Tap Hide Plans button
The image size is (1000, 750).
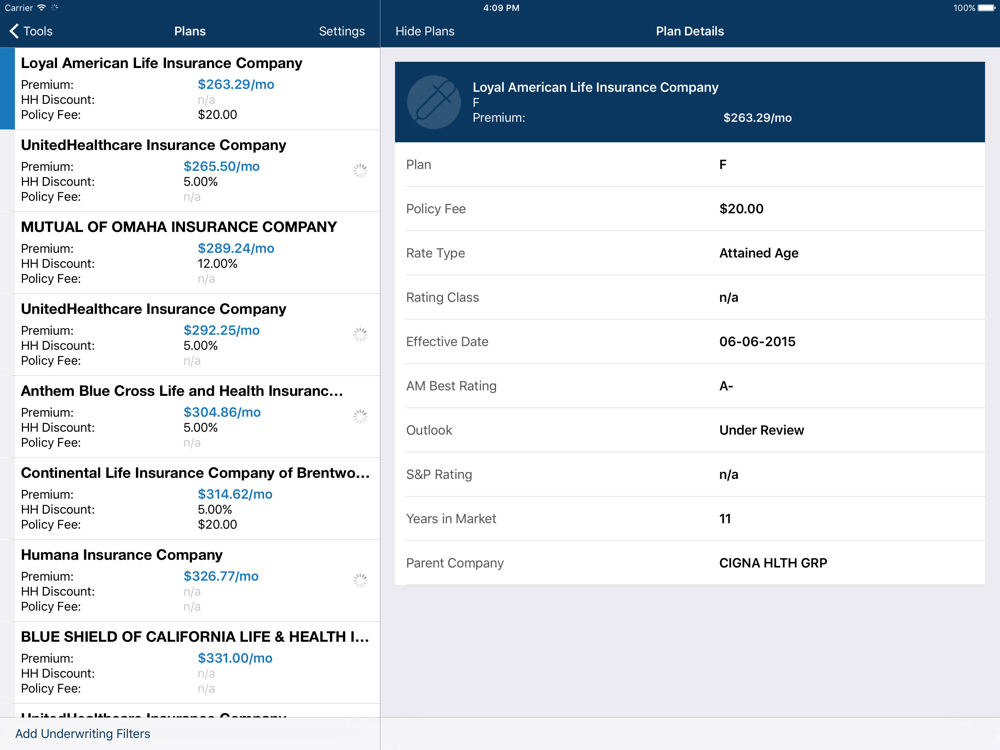pos(425,31)
